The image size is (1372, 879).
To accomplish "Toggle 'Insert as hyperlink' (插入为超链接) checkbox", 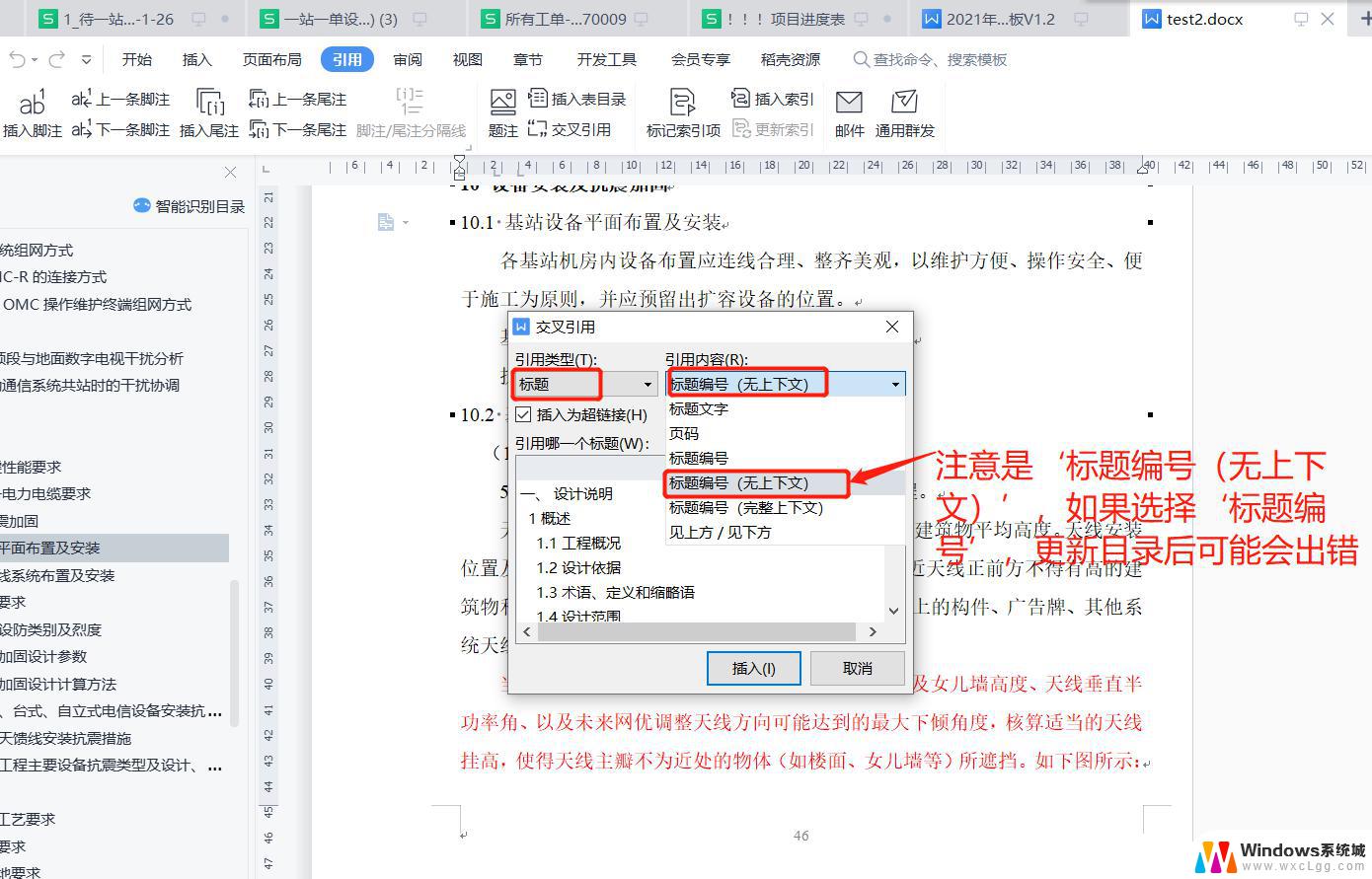I will pyautogui.click(x=523, y=414).
